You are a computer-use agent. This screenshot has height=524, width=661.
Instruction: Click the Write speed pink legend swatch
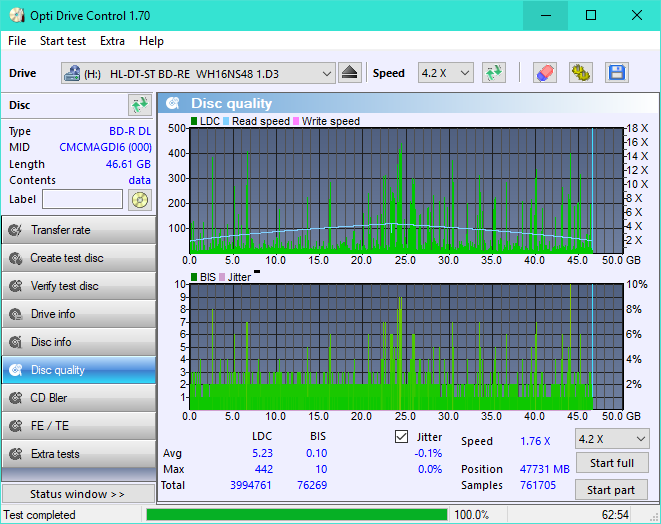296,121
